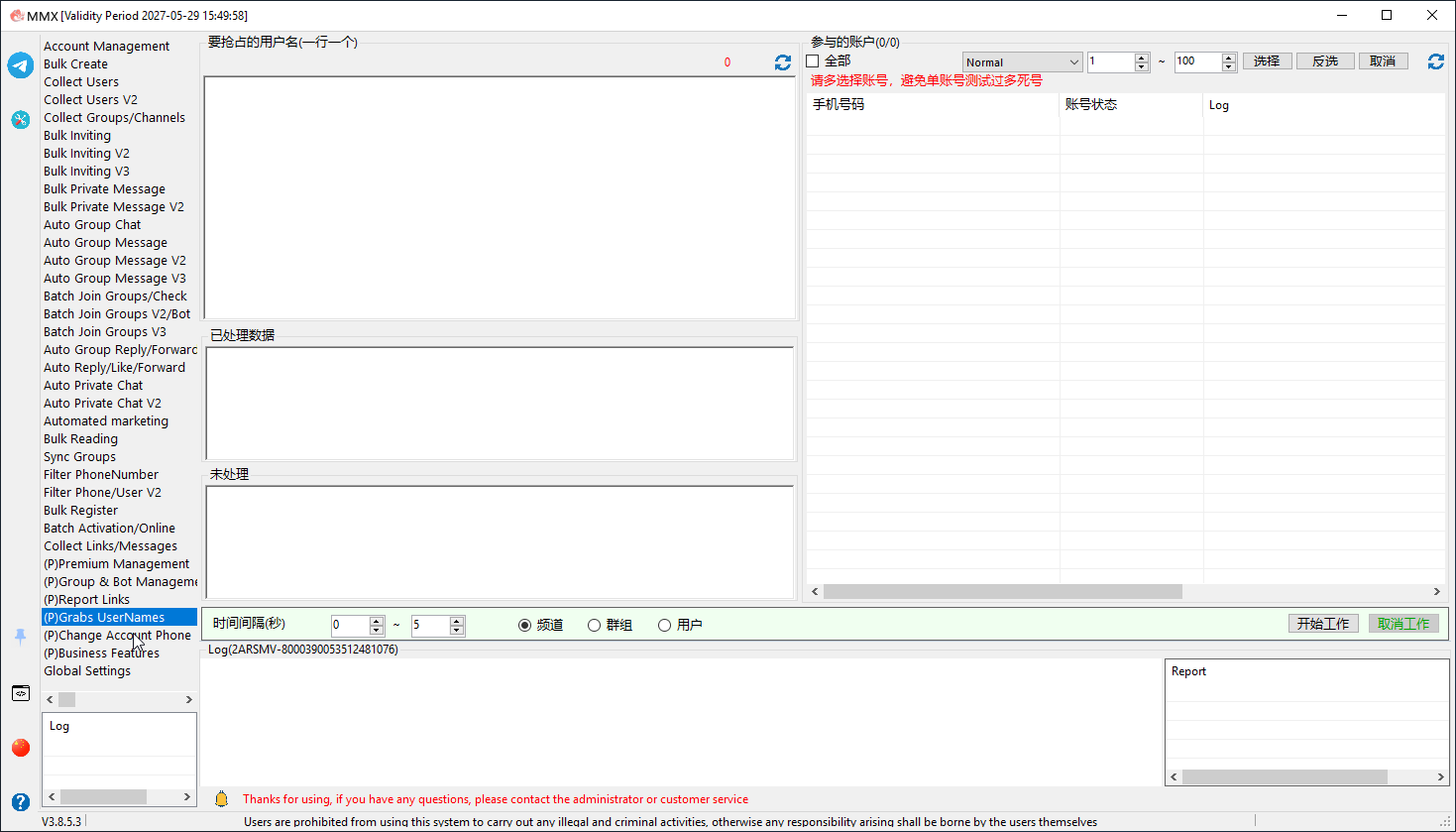
Task: Refresh the participating accounts list
Action: tap(1435, 61)
